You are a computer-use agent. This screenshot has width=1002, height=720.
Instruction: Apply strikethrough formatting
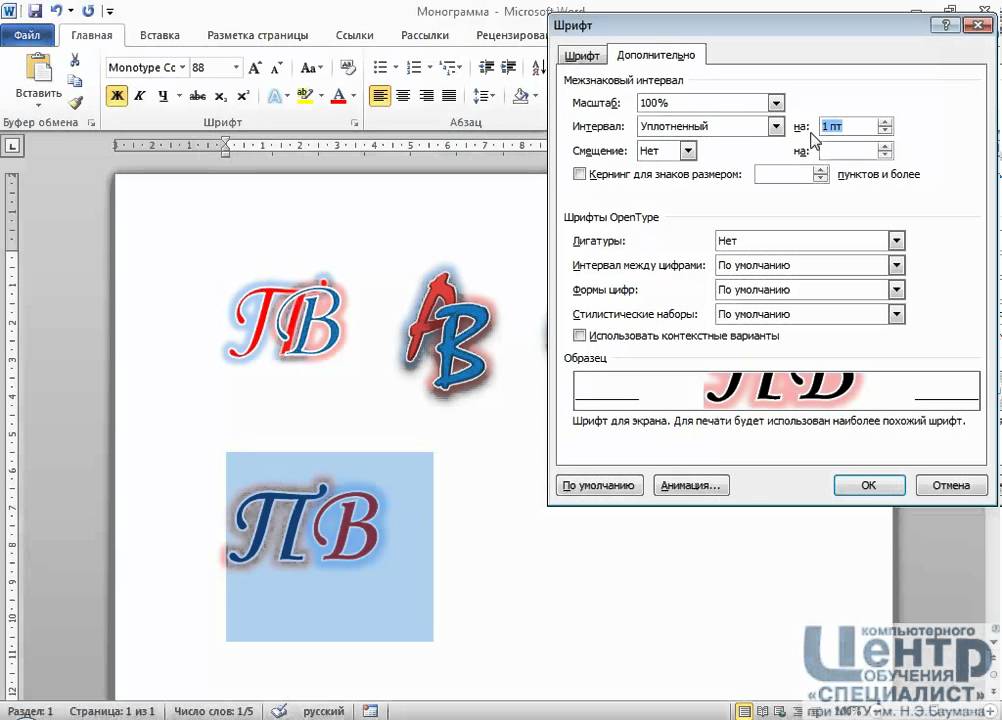(197, 96)
